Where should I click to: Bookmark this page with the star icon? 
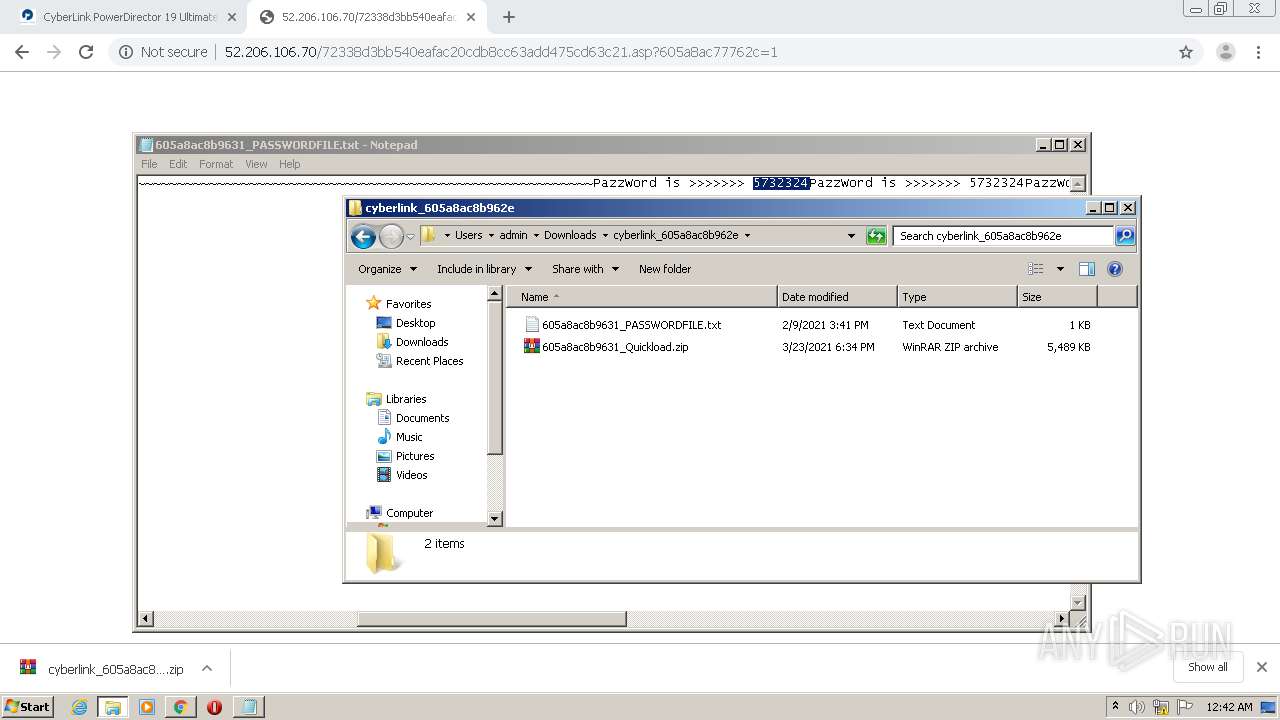1186,52
